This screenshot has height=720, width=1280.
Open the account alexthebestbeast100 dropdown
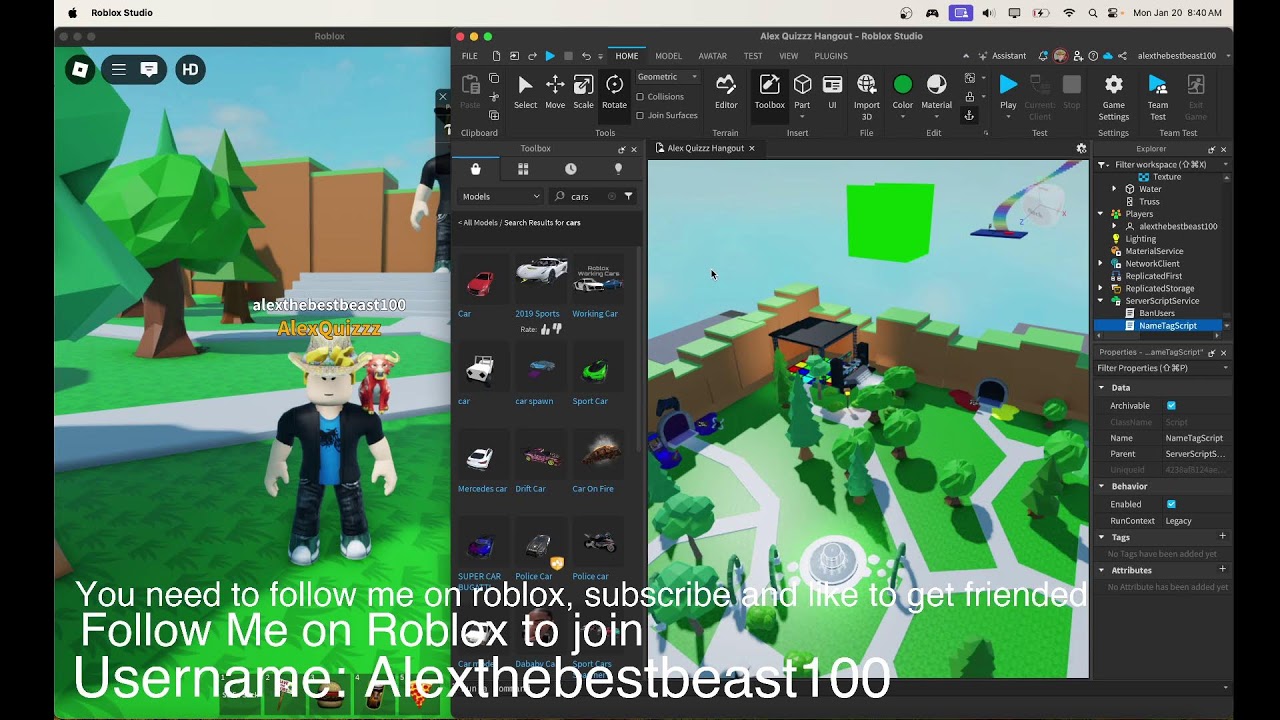coord(1183,56)
